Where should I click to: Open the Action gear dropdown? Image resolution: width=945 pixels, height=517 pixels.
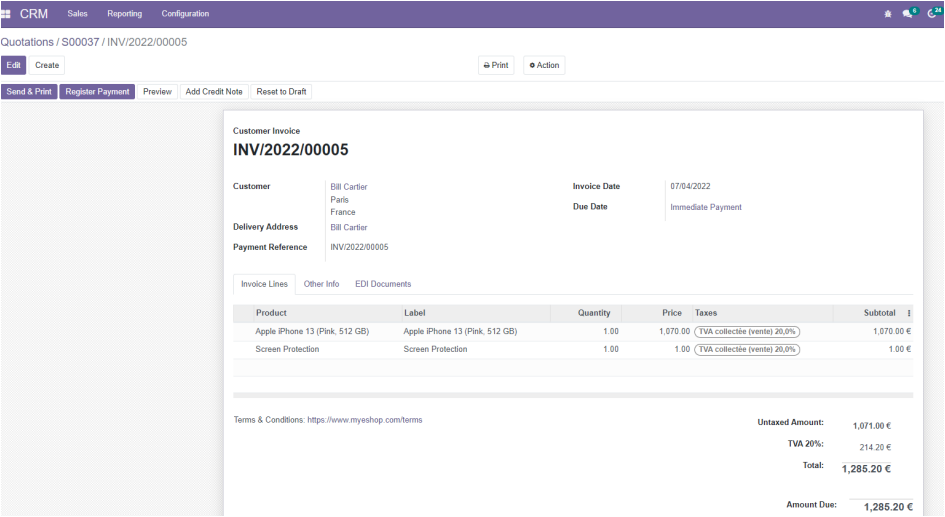coord(544,65)
